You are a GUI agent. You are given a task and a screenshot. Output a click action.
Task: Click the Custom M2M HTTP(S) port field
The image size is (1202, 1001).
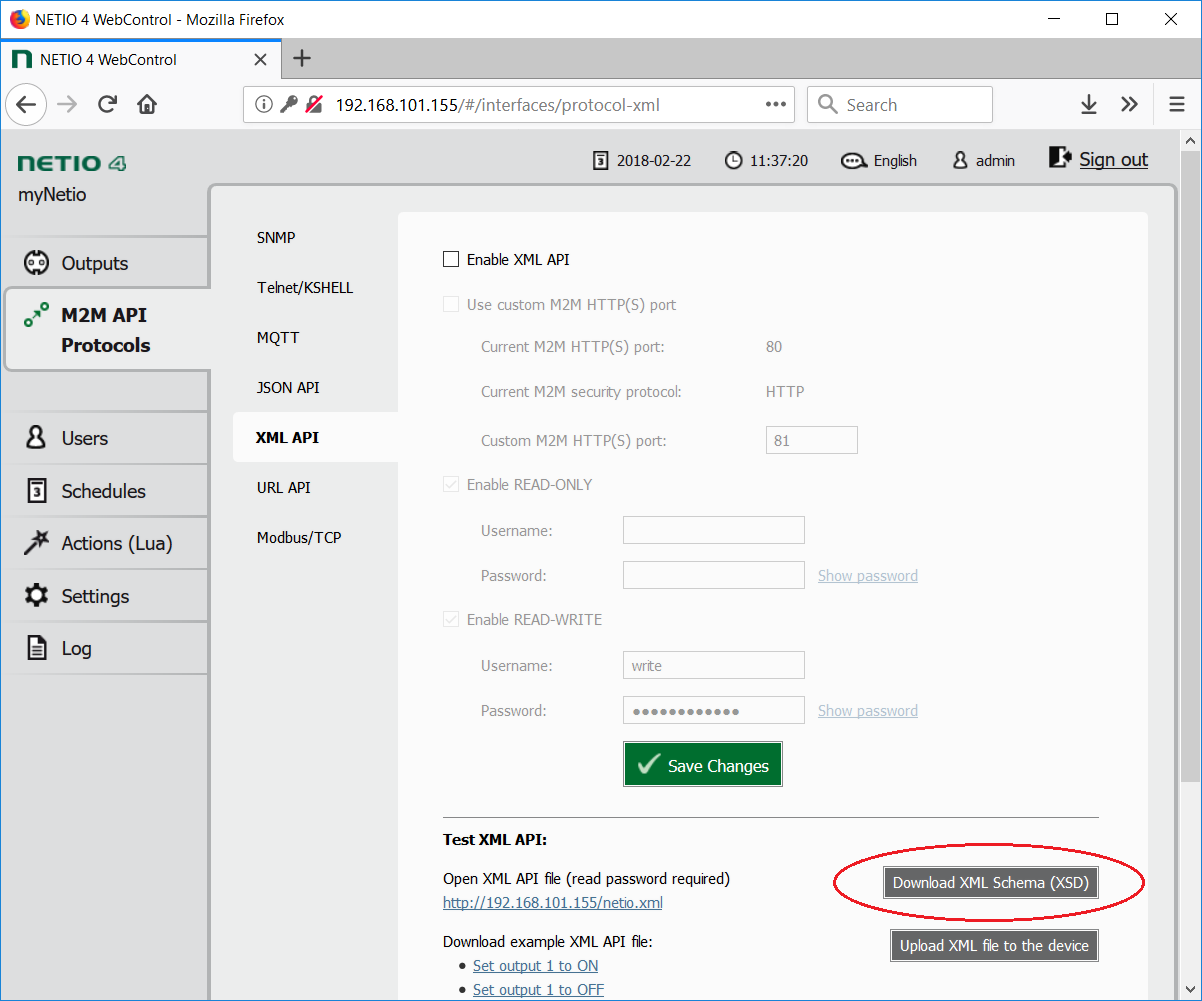pyautogui.click(x=812, y=440)
